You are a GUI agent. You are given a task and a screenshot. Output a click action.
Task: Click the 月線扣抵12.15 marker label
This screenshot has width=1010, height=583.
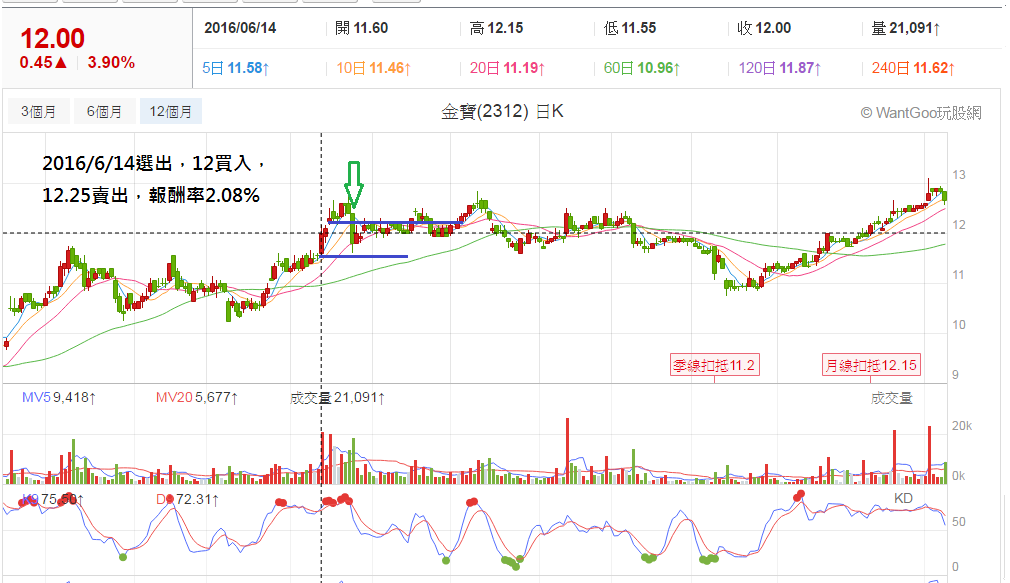(871, 365)
